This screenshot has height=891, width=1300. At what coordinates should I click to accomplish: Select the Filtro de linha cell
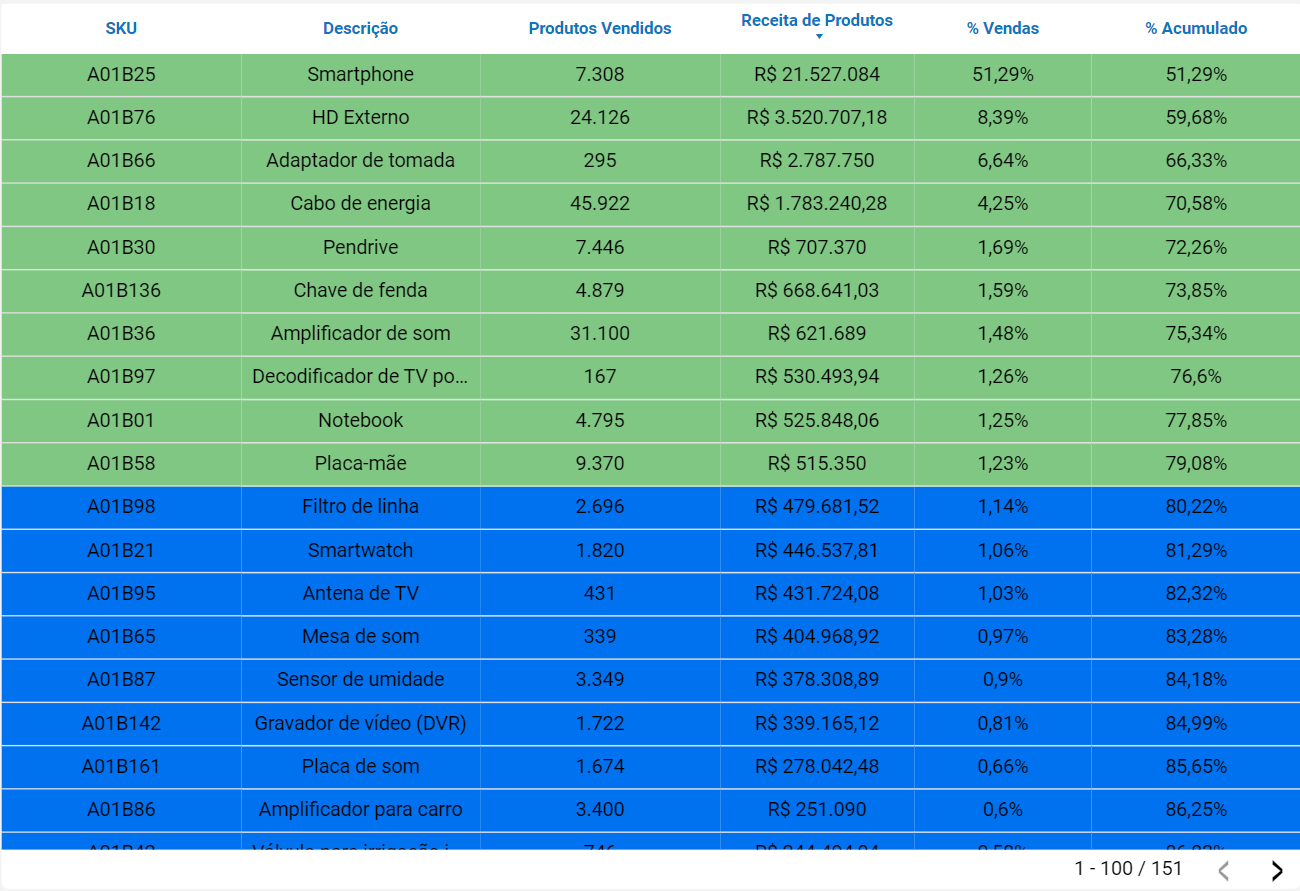tap(360, 507)
